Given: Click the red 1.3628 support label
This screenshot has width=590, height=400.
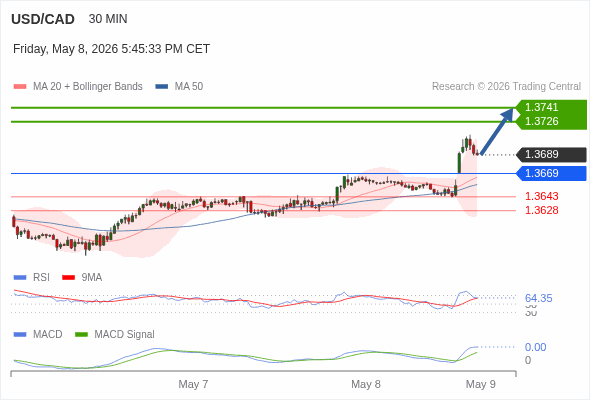Looking at the screenshot, I should coord(541,210).
